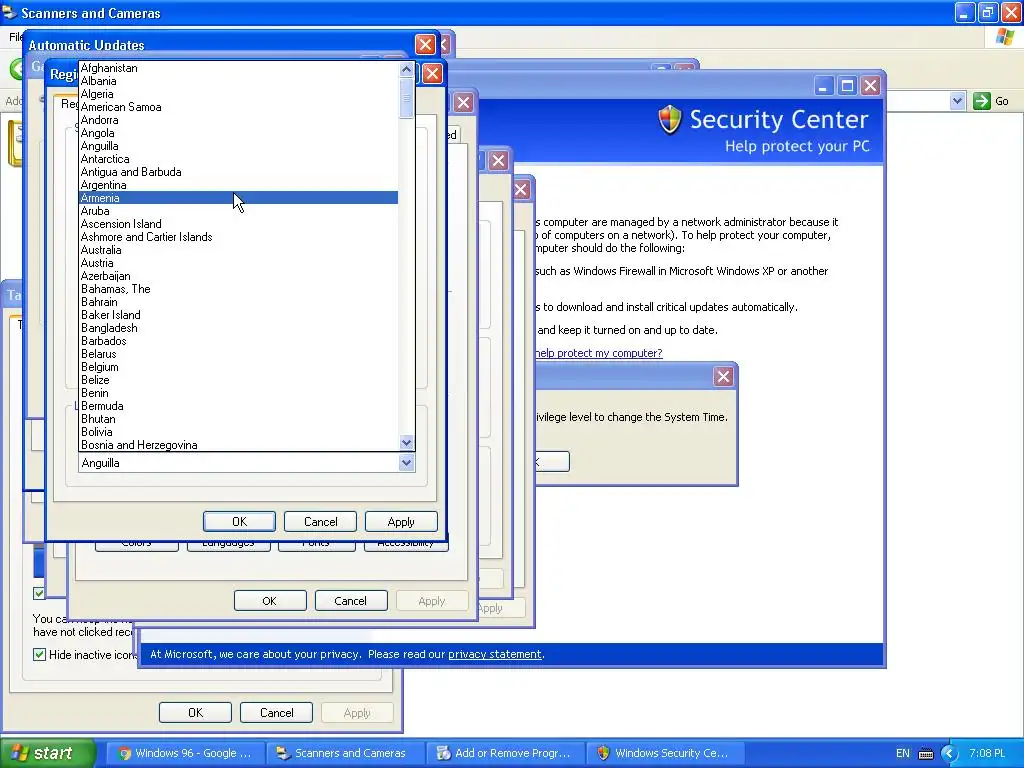Choose Bhutan in the country list
This screenshot has width=1024, height=768.
(x=238, y=419)
